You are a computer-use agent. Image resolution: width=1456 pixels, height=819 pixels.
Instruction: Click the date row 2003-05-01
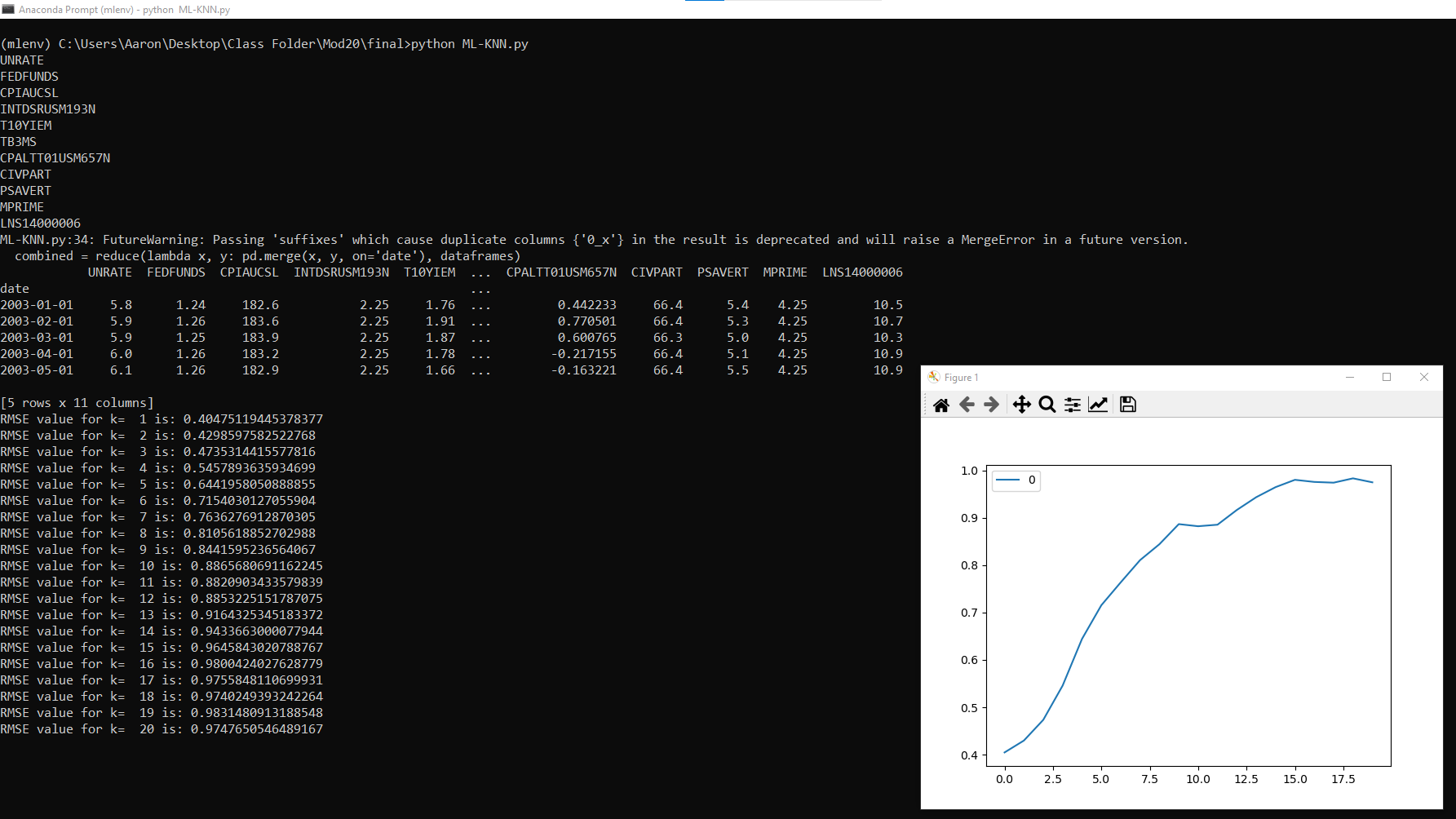451,370
